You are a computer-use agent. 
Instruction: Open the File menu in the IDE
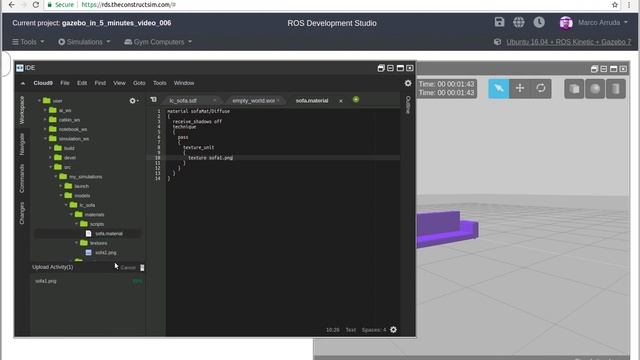point(65,83)
